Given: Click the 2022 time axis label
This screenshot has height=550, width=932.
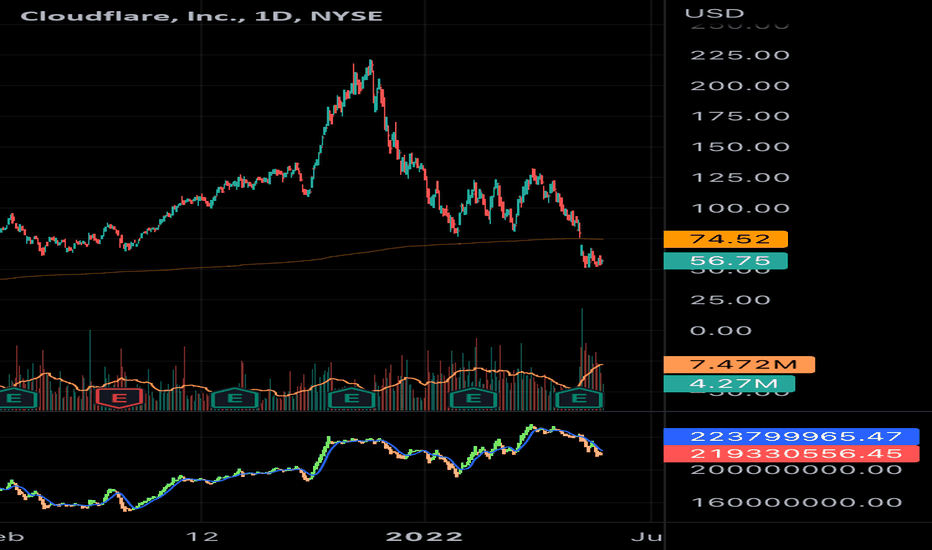Looking at the screenshot, I should [424, 537].
